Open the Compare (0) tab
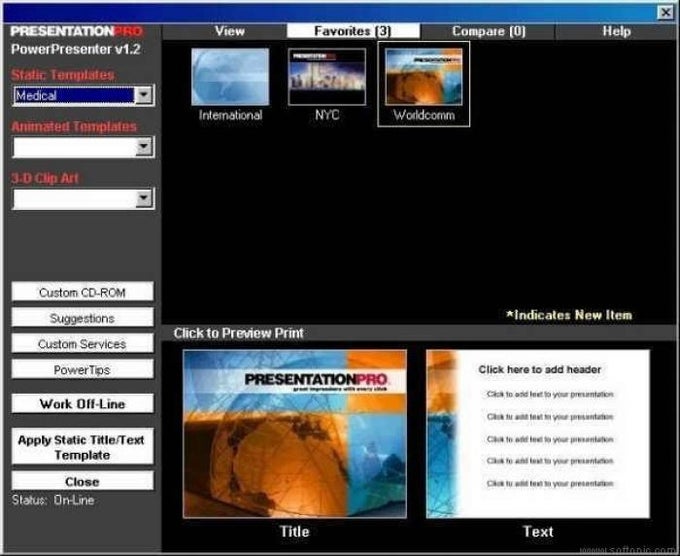 point(488,31)
